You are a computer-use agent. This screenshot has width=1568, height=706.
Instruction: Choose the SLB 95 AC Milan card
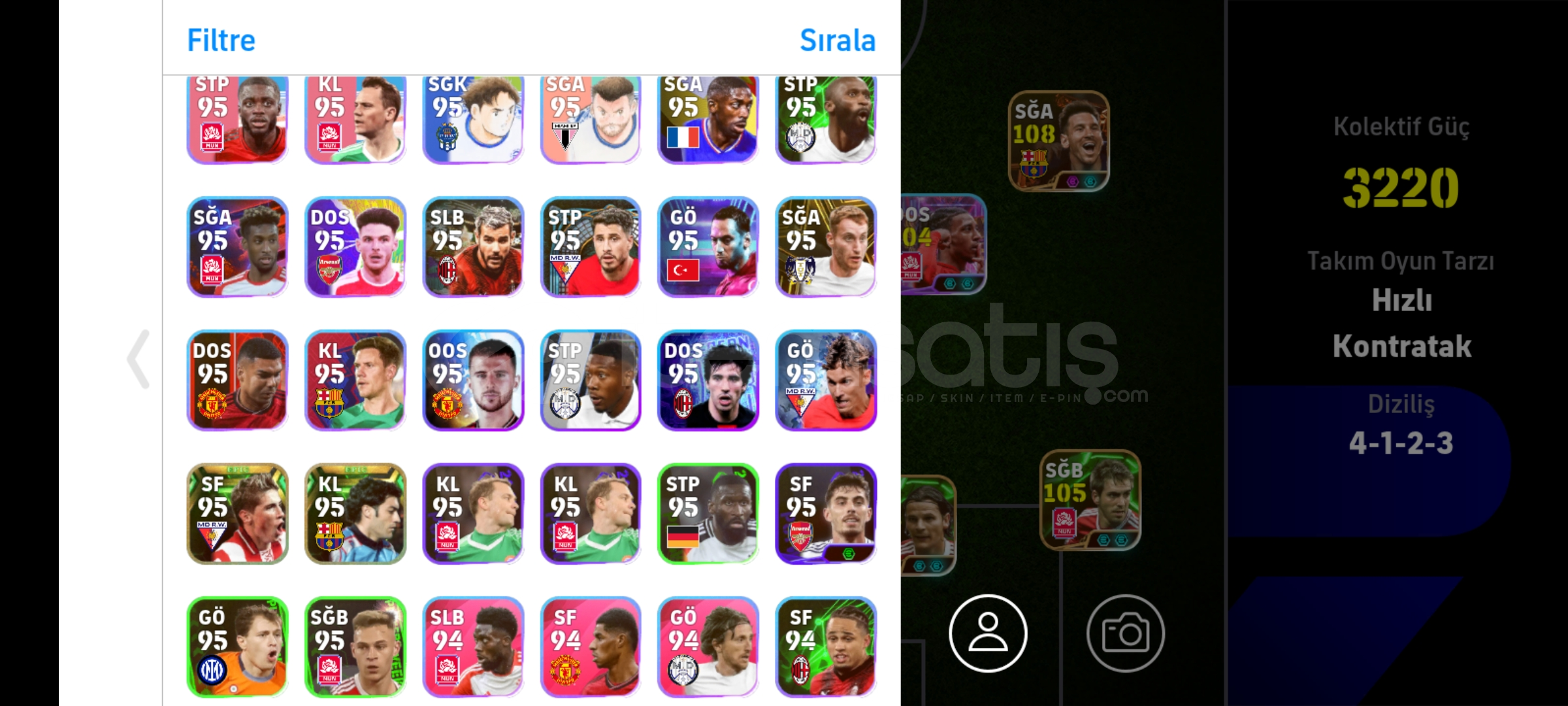473,247
